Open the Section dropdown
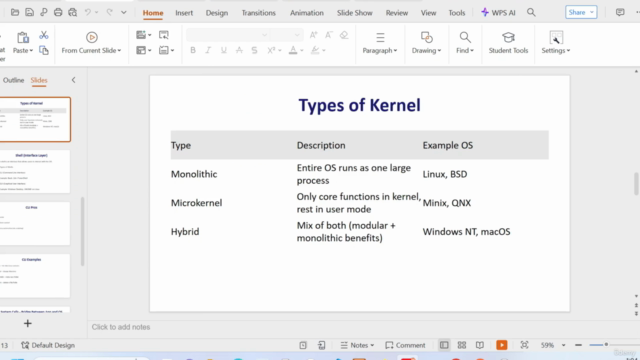Image resolution: width=640 pixels, height=360 pixels. coord(166,50)
